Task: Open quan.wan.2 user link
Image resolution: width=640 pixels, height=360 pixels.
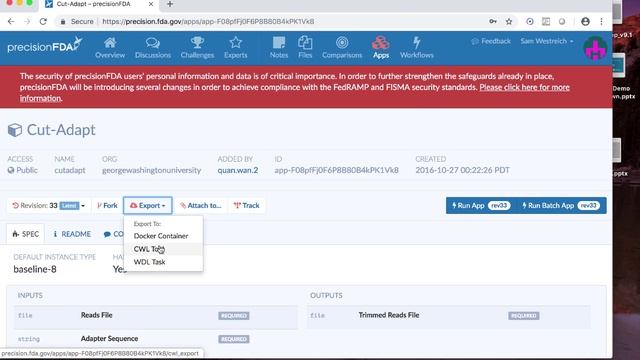Action: click(x=238, y=170)
